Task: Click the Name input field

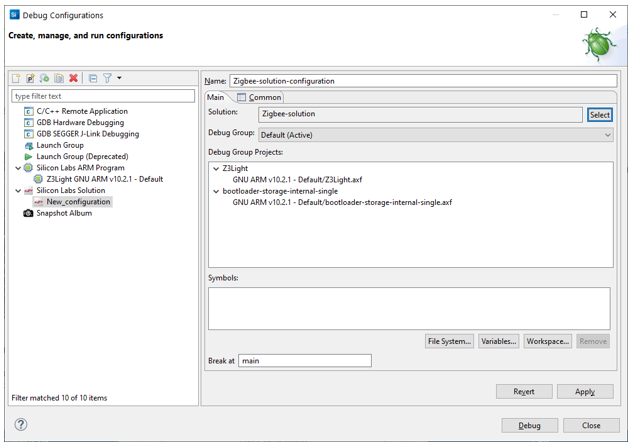Action: (423, 81)
